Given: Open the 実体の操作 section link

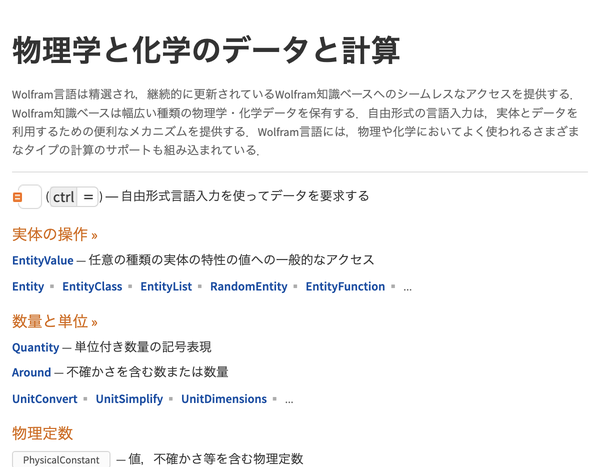Looking at the screenshot, I should pos(55,234).
